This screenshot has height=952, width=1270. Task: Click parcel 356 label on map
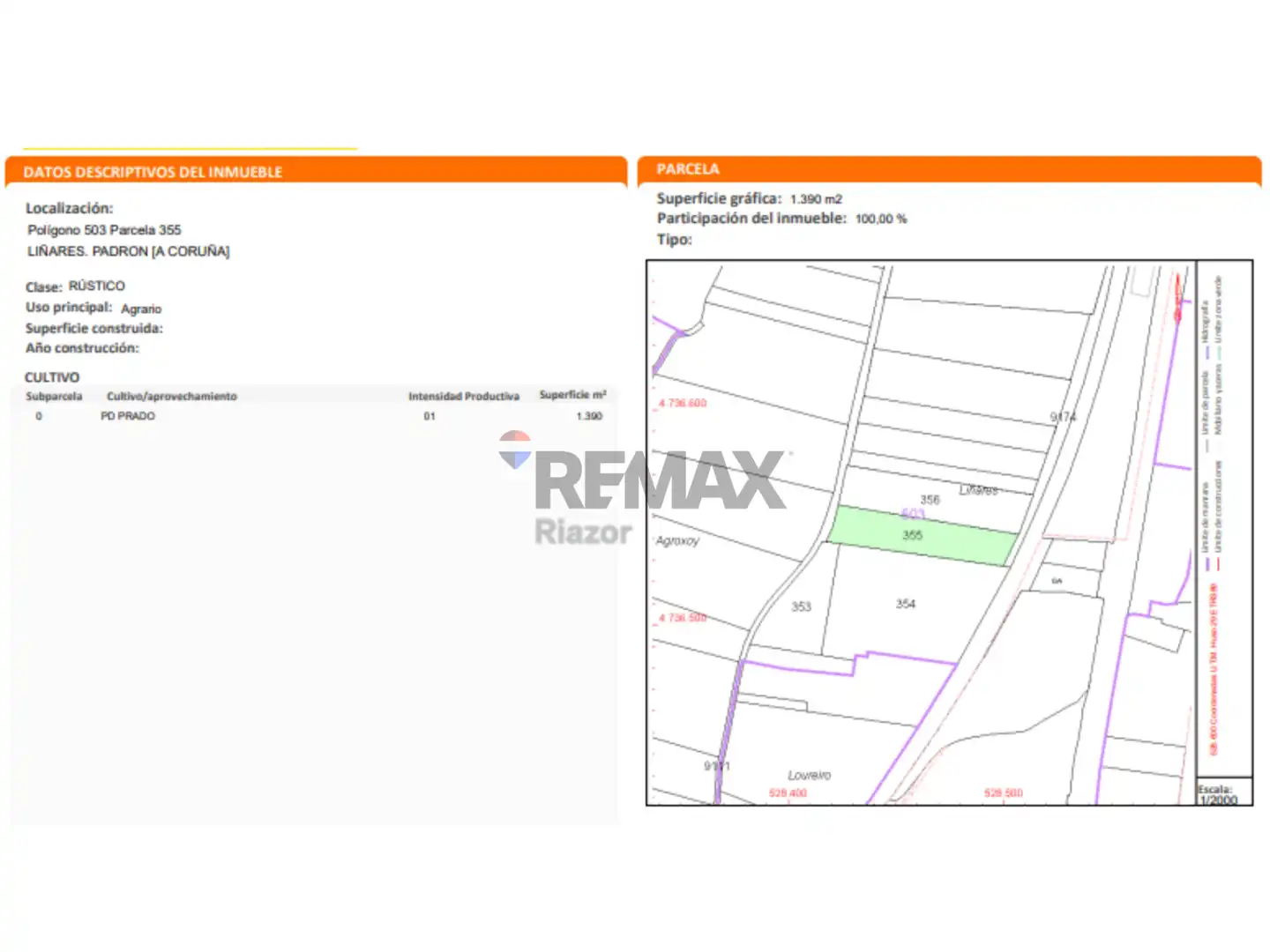click(x=930, y=500)
